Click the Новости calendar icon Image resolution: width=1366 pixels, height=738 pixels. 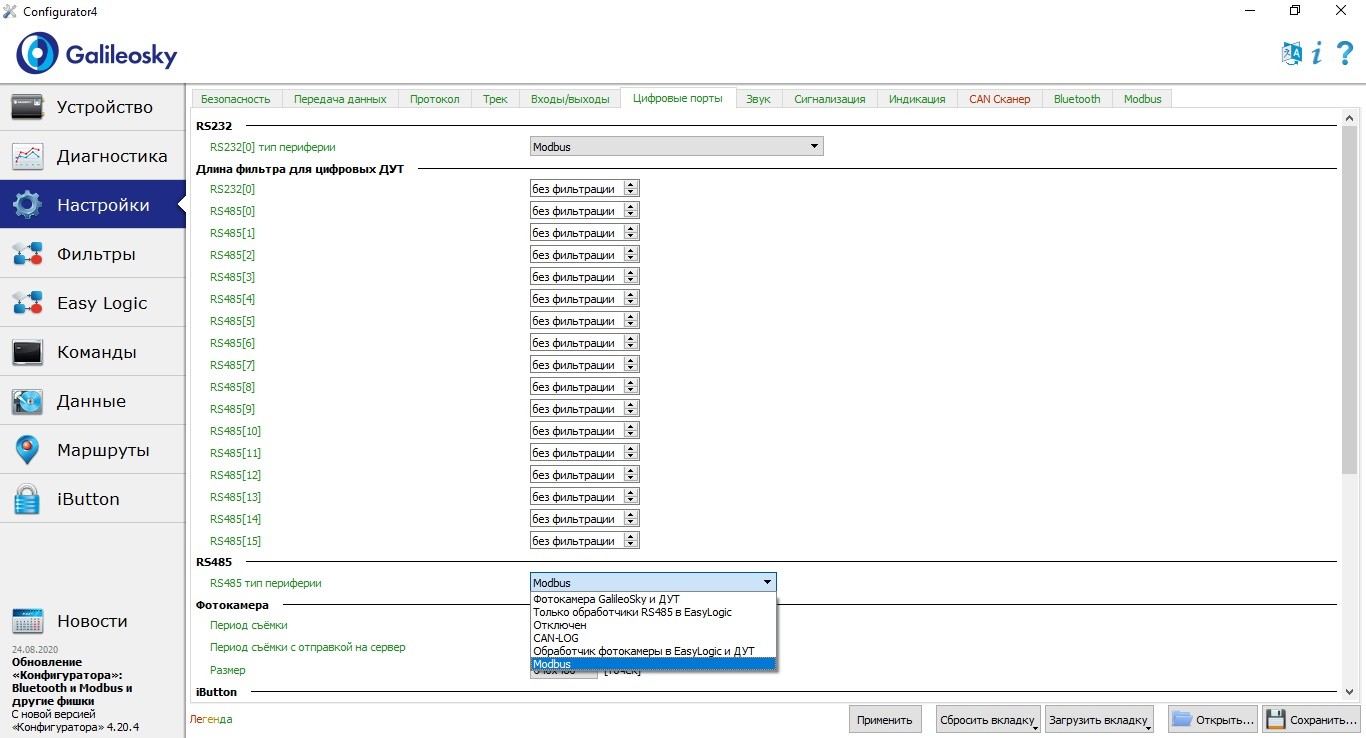28,622
